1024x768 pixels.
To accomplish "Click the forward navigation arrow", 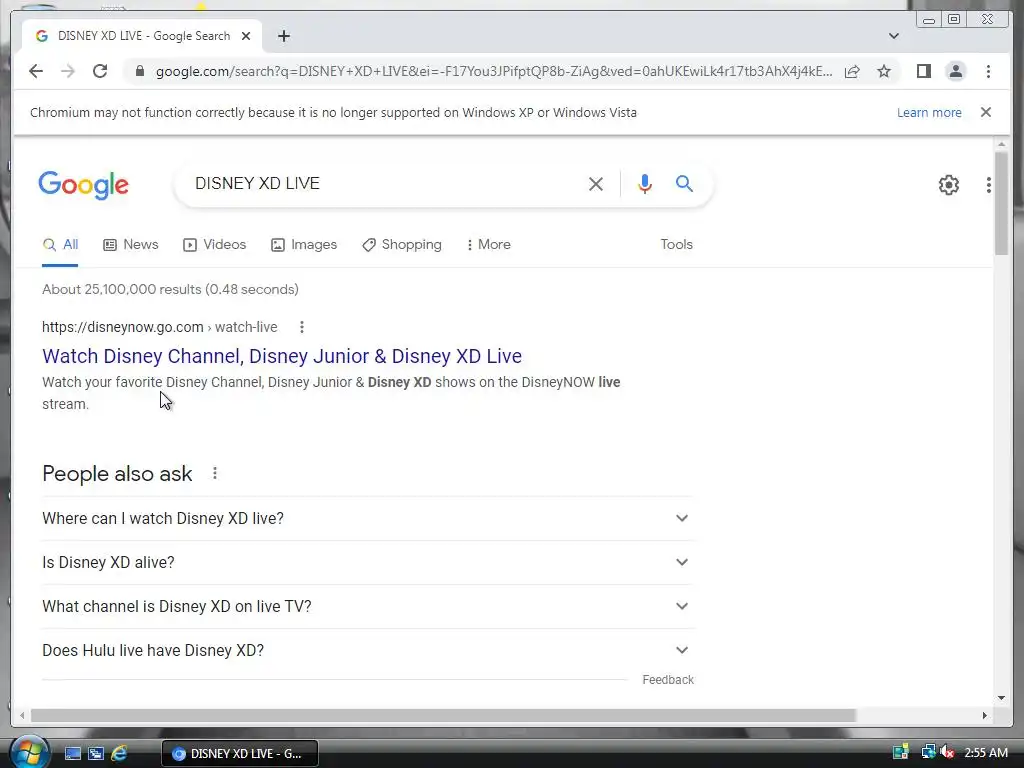I will 68,71.
